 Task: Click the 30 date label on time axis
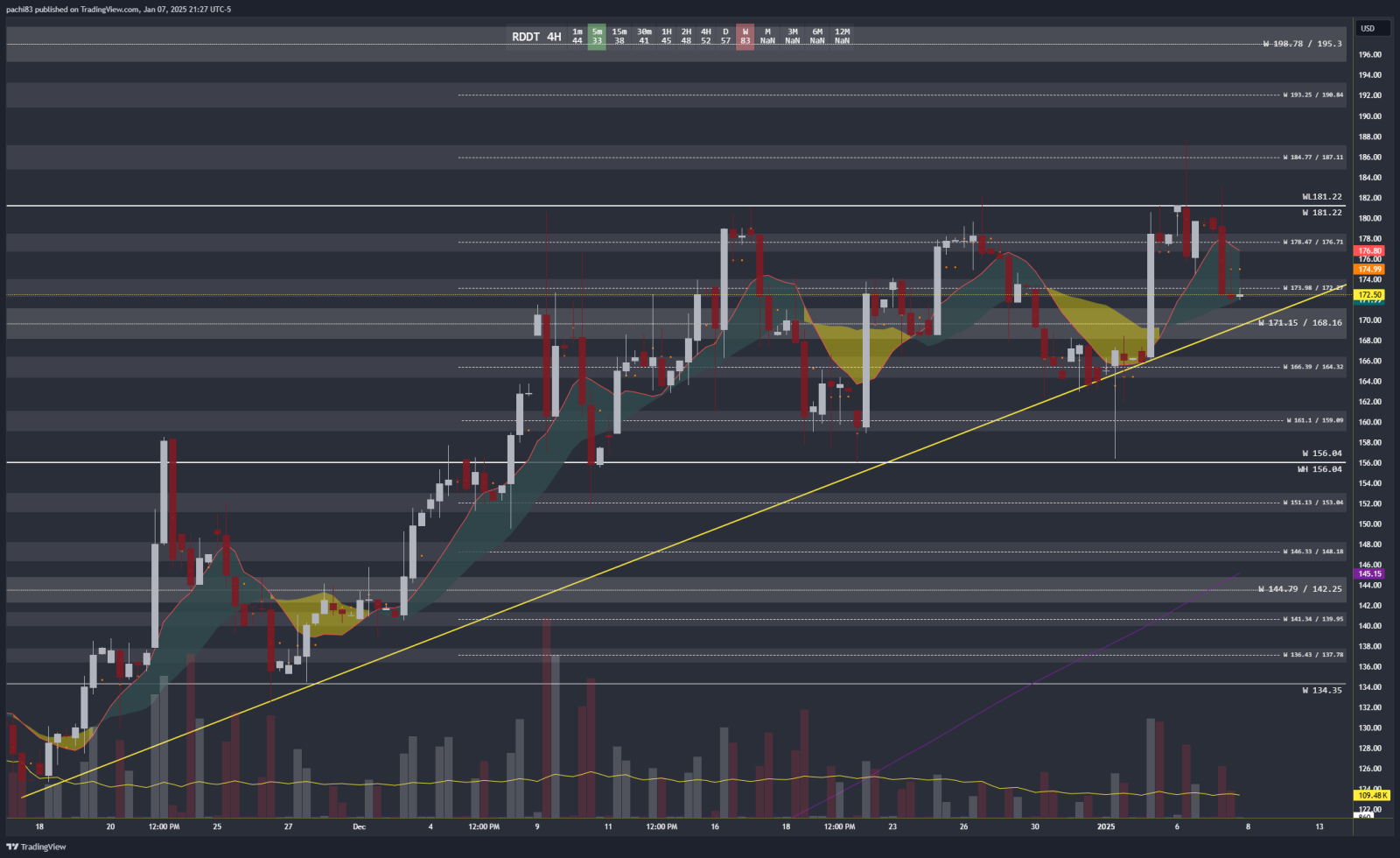pyautogui.click(x=1035, y=826)
